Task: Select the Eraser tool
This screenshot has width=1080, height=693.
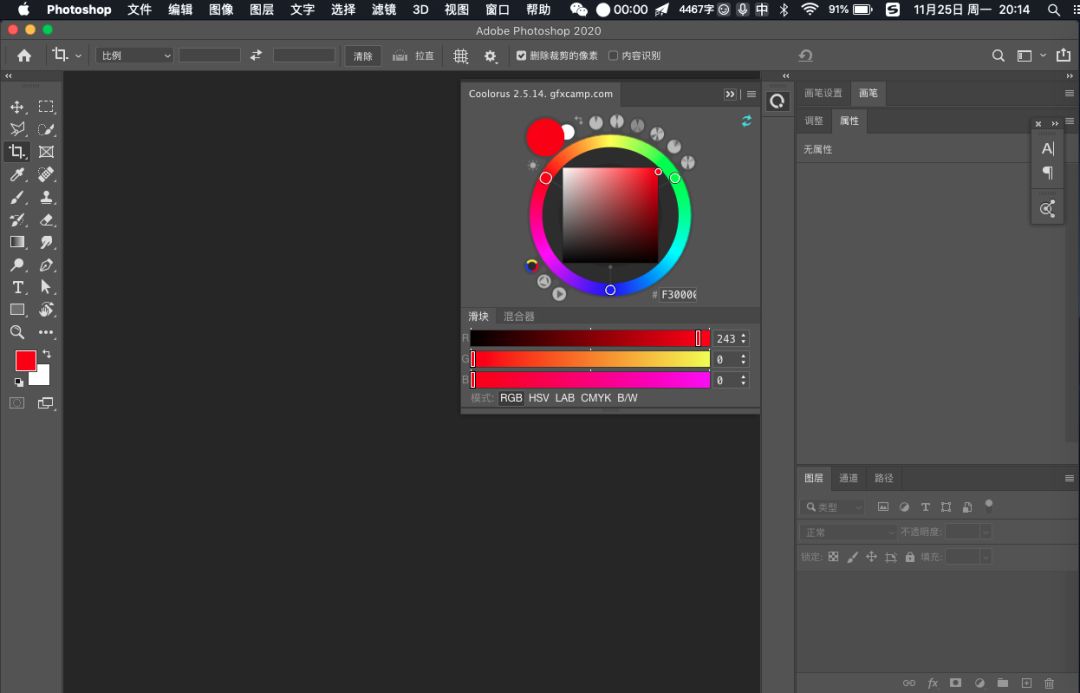Action: 46,220
